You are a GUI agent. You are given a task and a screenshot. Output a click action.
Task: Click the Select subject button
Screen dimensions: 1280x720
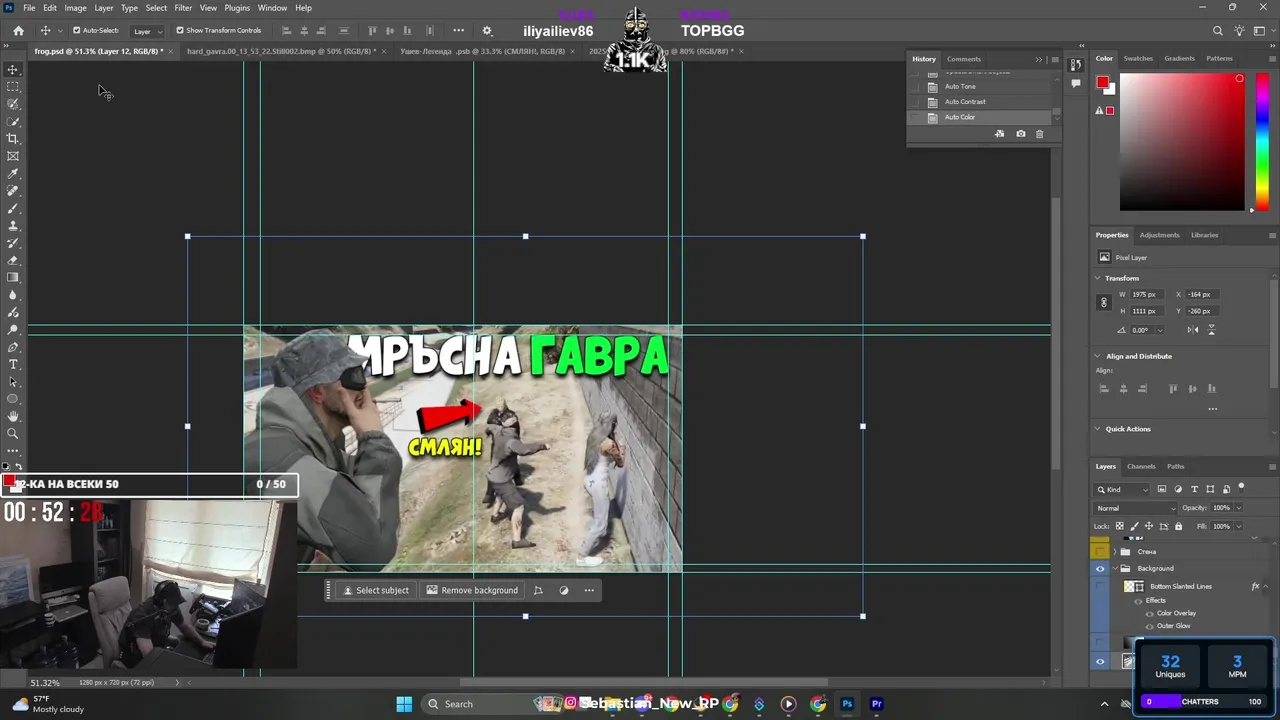[376, 590]
